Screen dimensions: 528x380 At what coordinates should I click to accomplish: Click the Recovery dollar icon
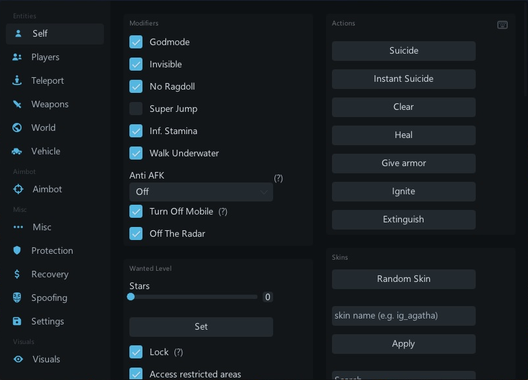17,274
